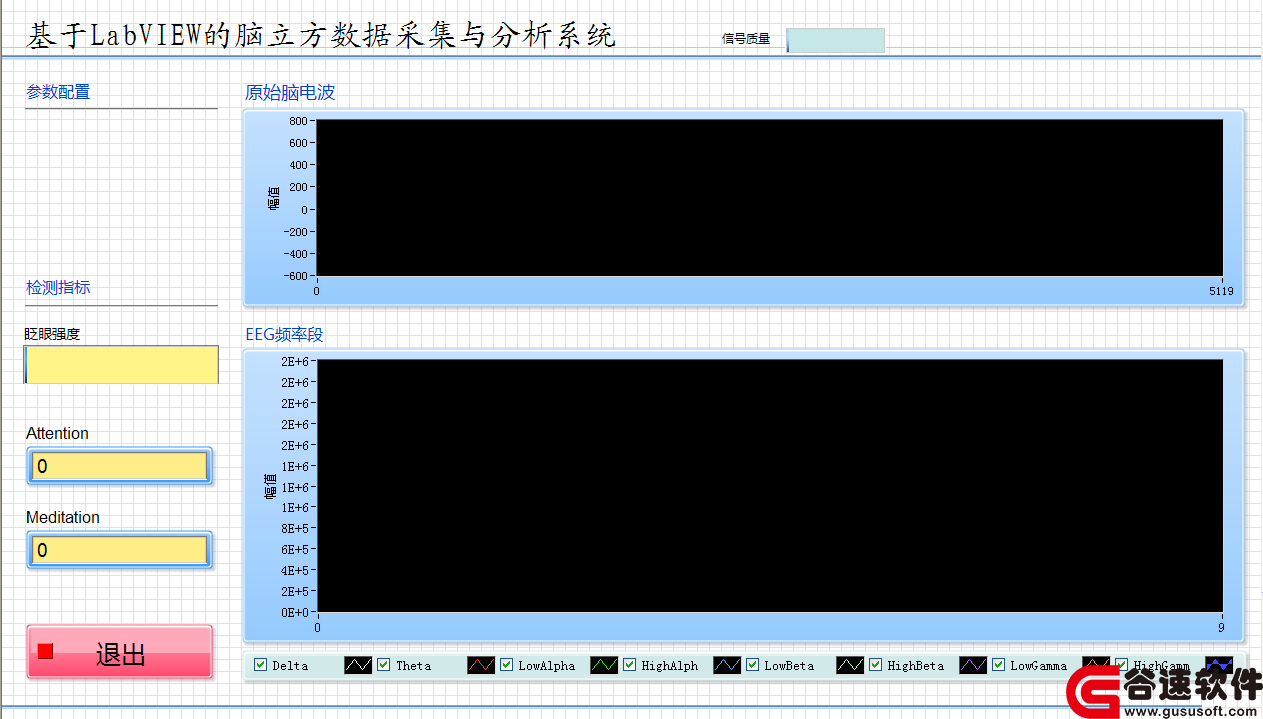Screen dimensions: 1263x719
Task: Click the -600 y-axis minimum label
Action: (x=294, y=276)
